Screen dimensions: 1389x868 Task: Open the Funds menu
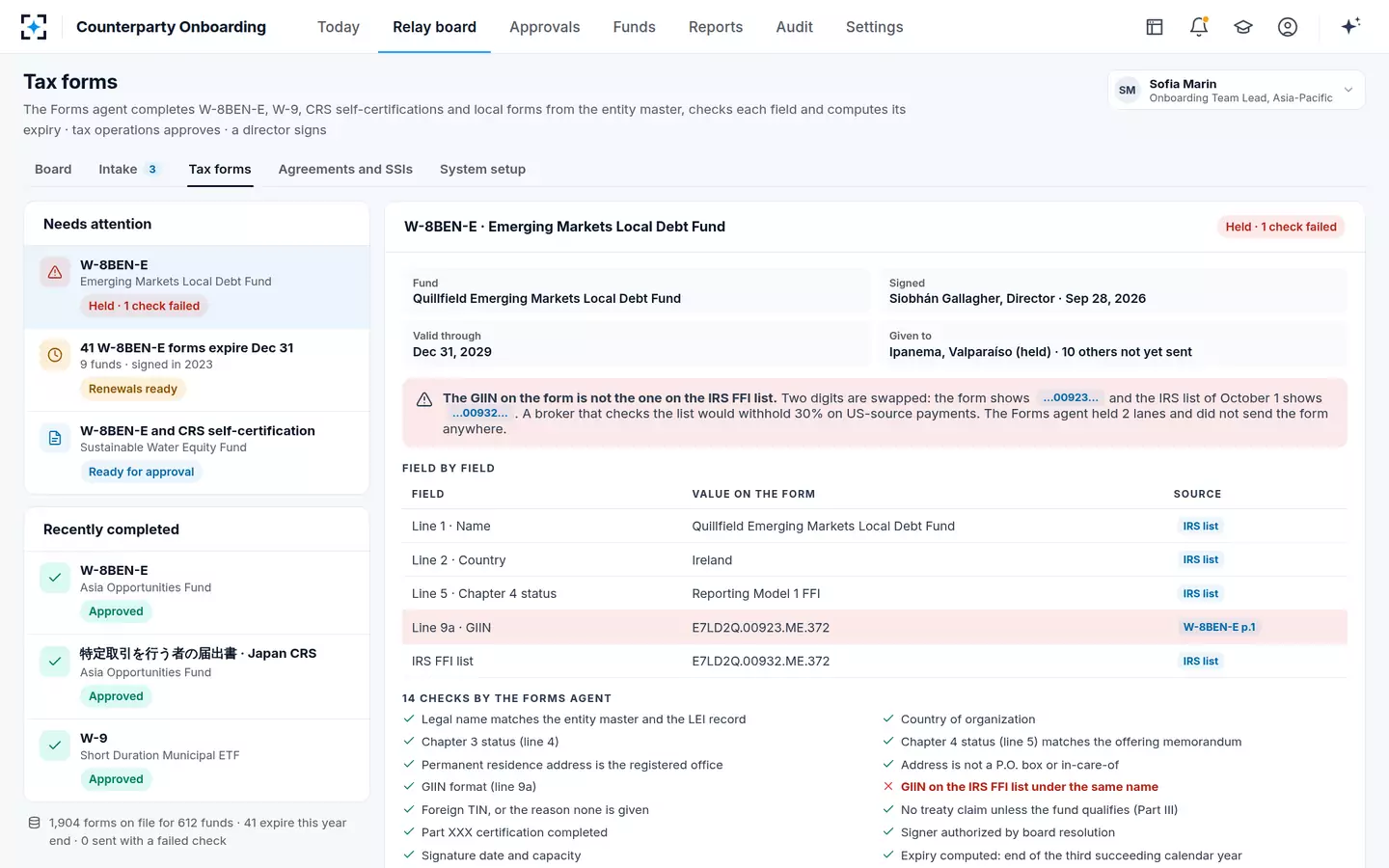[x=635, y=27]
